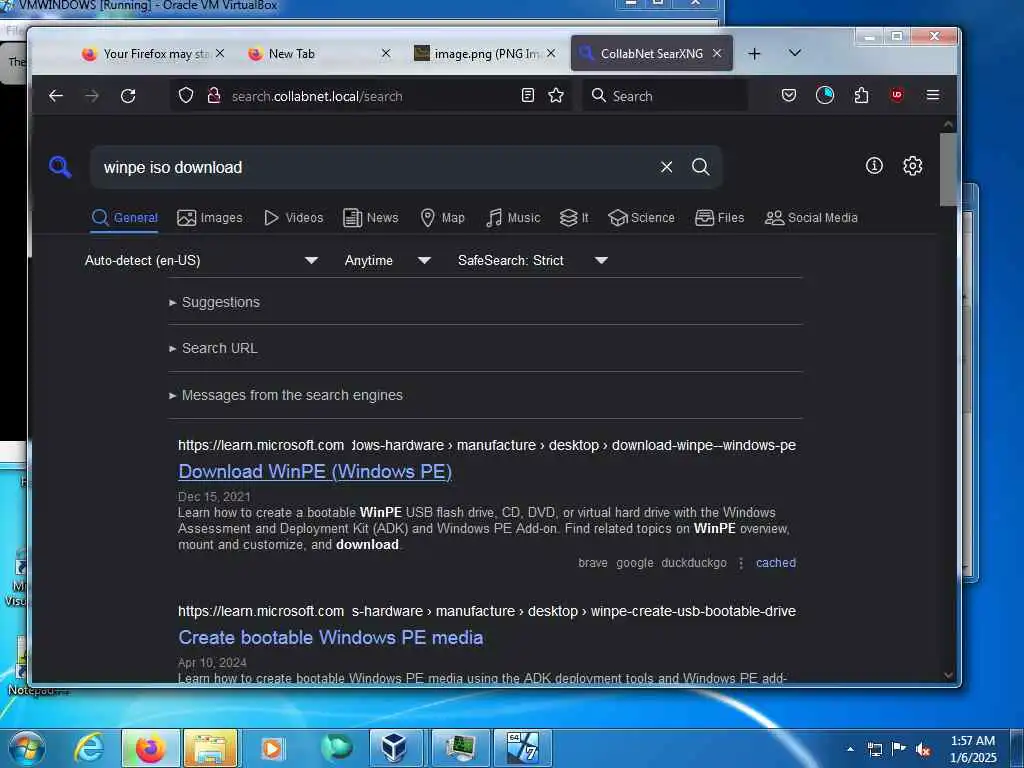Open SearXNG preferences gear icon

[912, 166]
